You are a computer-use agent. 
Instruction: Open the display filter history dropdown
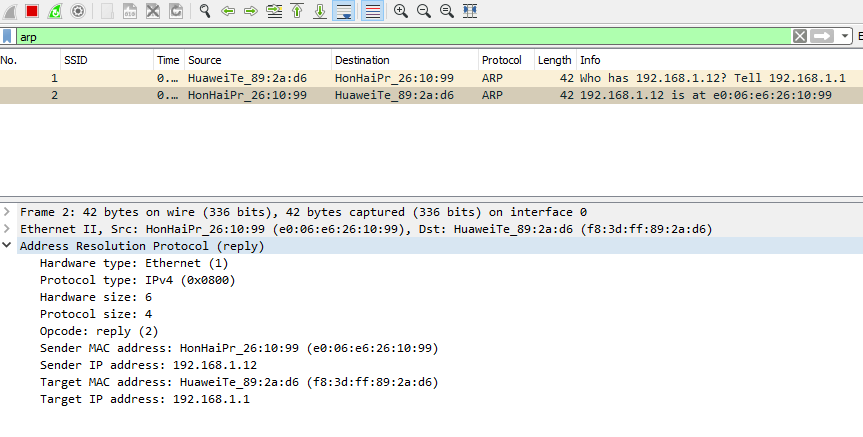click(846, 36)
